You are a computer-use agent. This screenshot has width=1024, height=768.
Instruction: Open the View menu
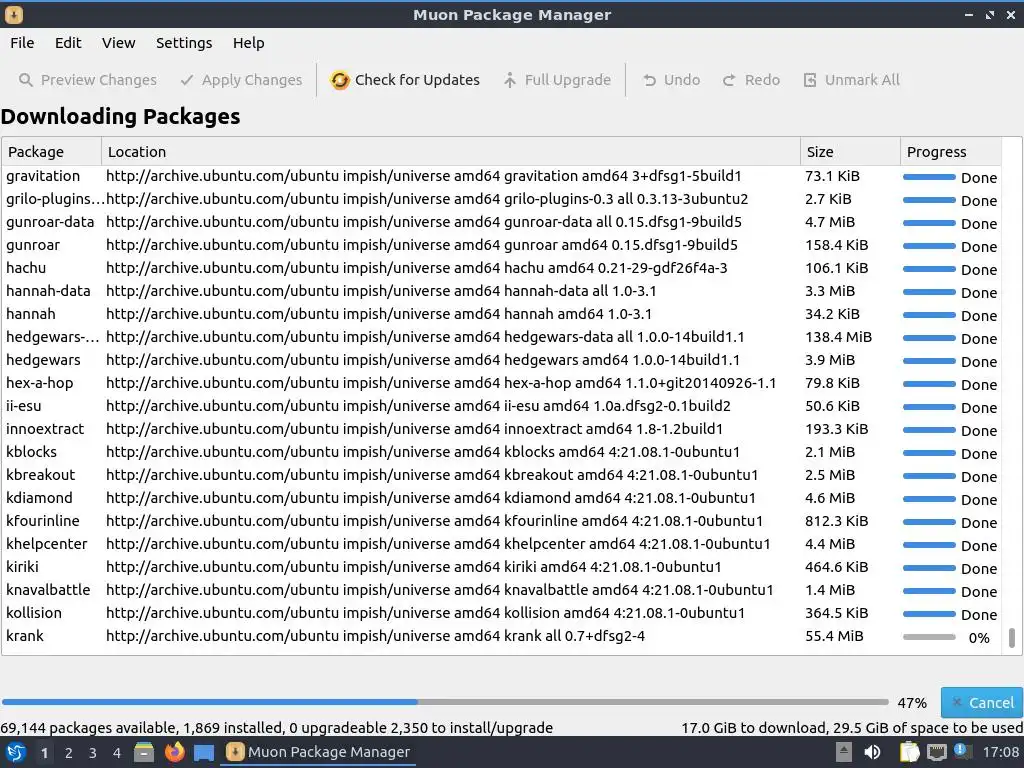118,43
